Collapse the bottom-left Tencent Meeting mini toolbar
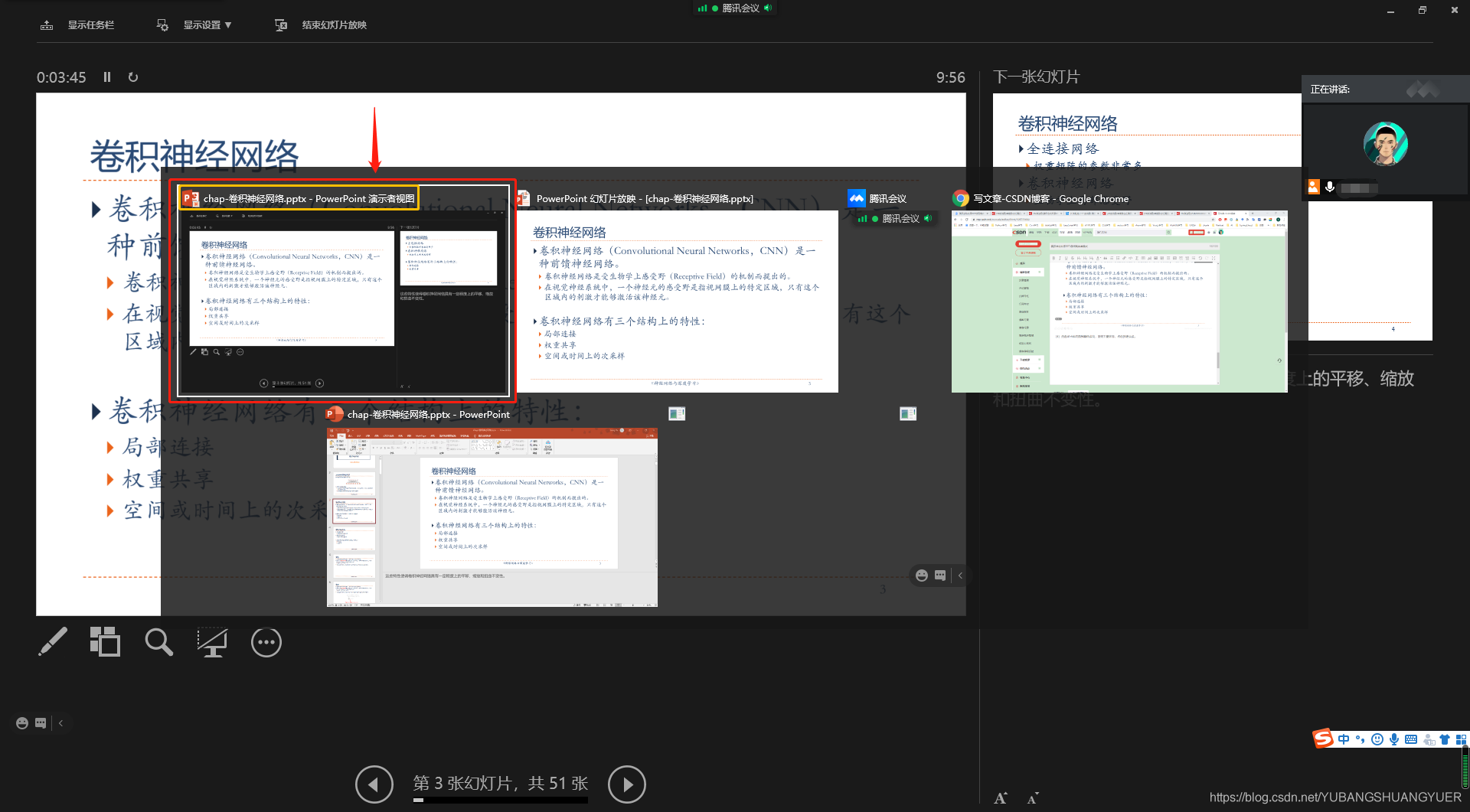Viewport: 1470px width, 812px height. coord(61,723)
